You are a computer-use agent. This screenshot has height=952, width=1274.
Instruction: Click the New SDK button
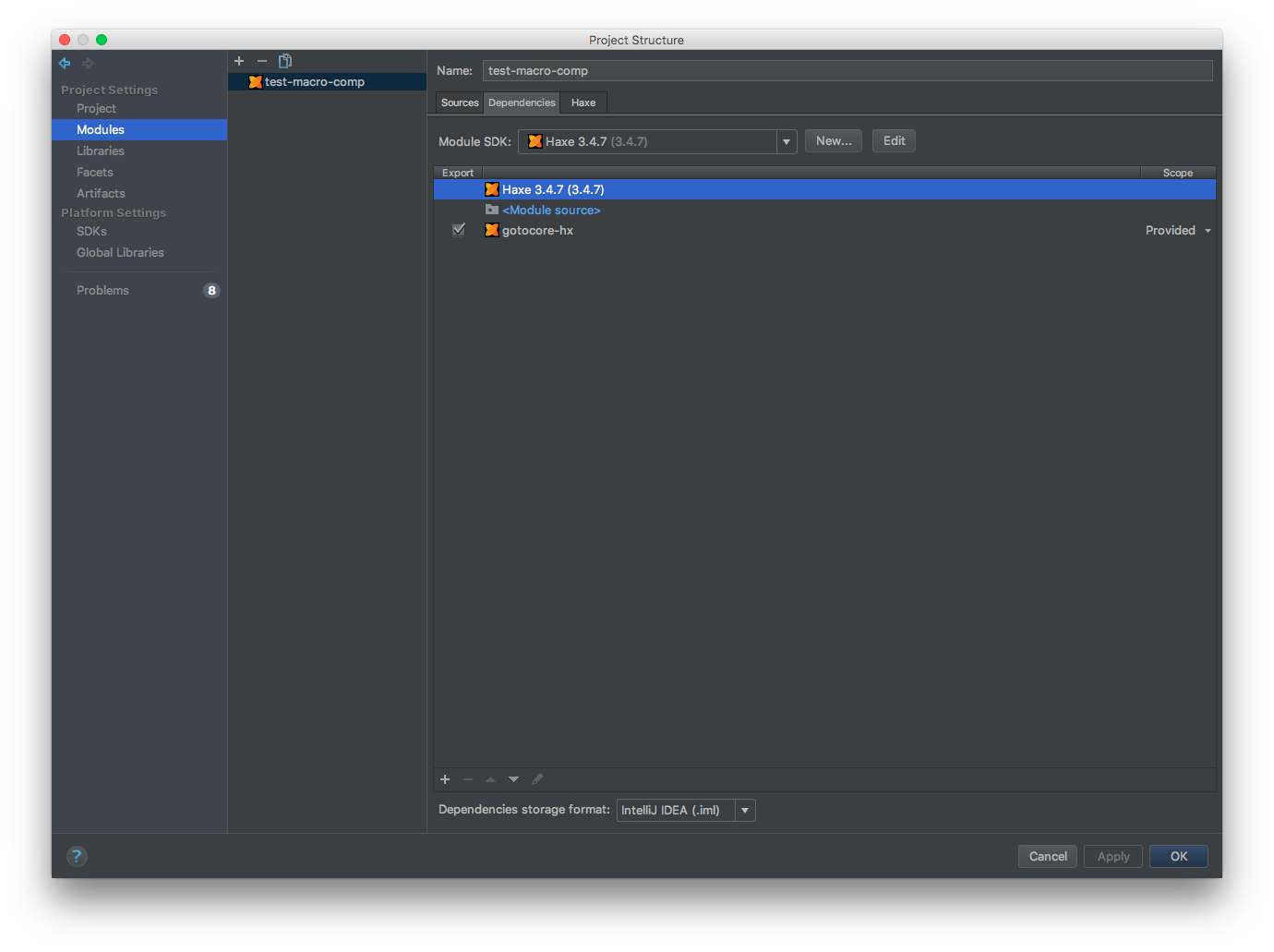coord(833,140)
